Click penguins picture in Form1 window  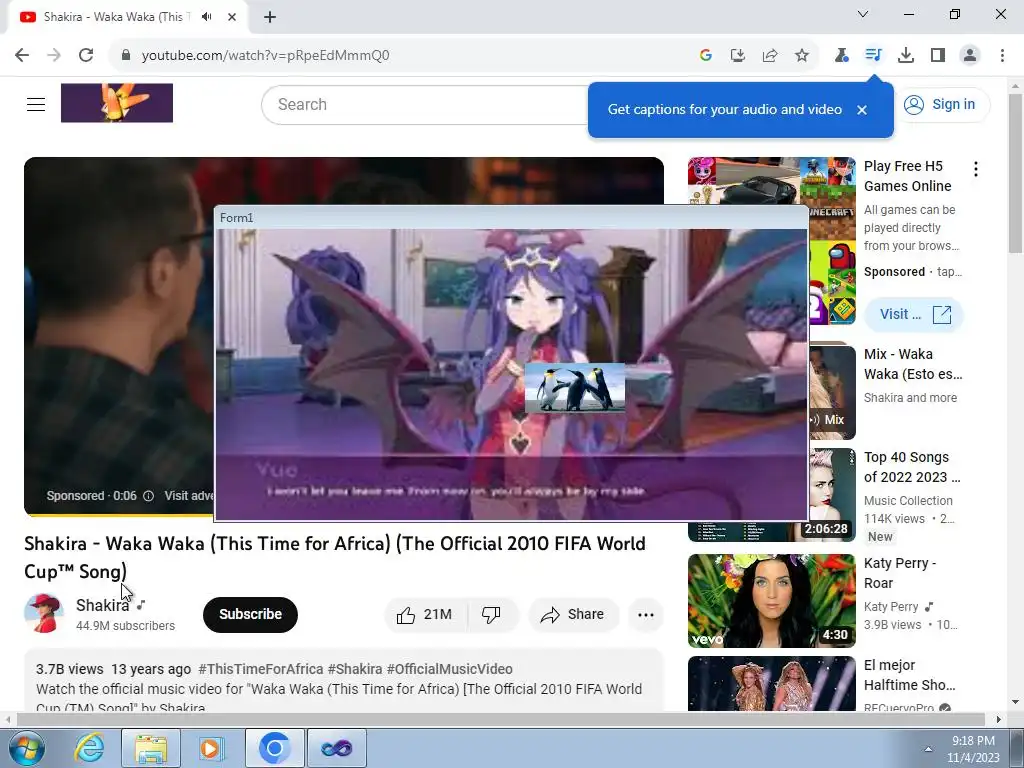(575, 388)
